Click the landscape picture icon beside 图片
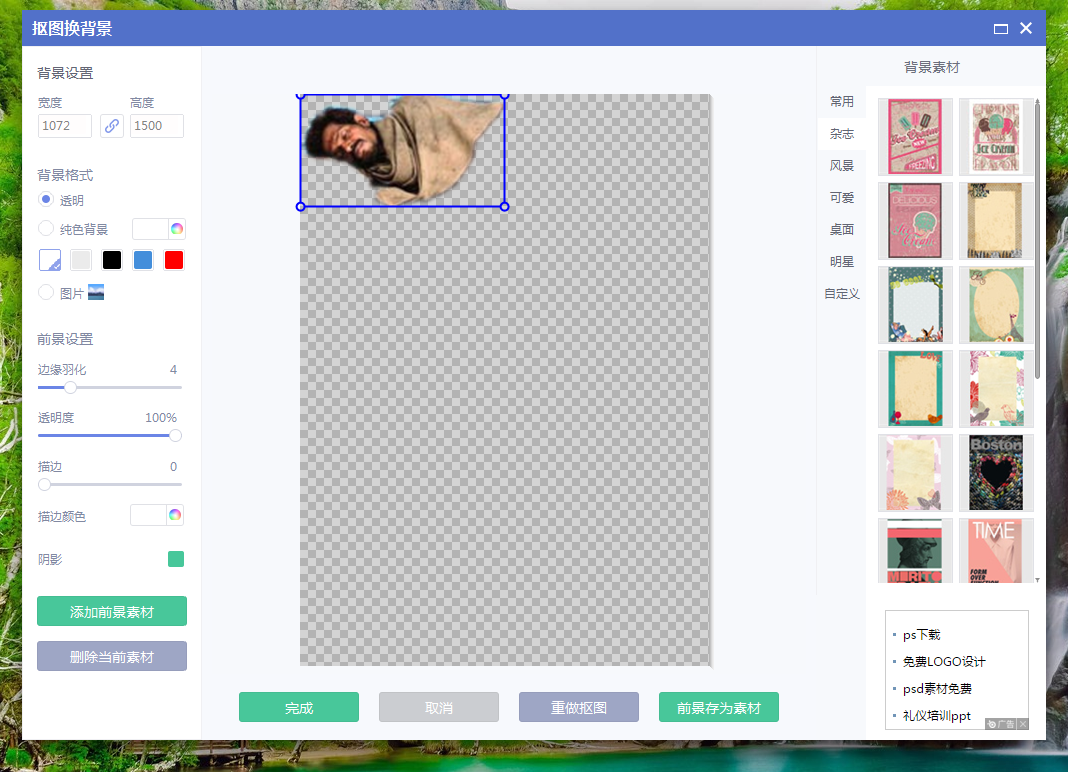 pos(96,292)
